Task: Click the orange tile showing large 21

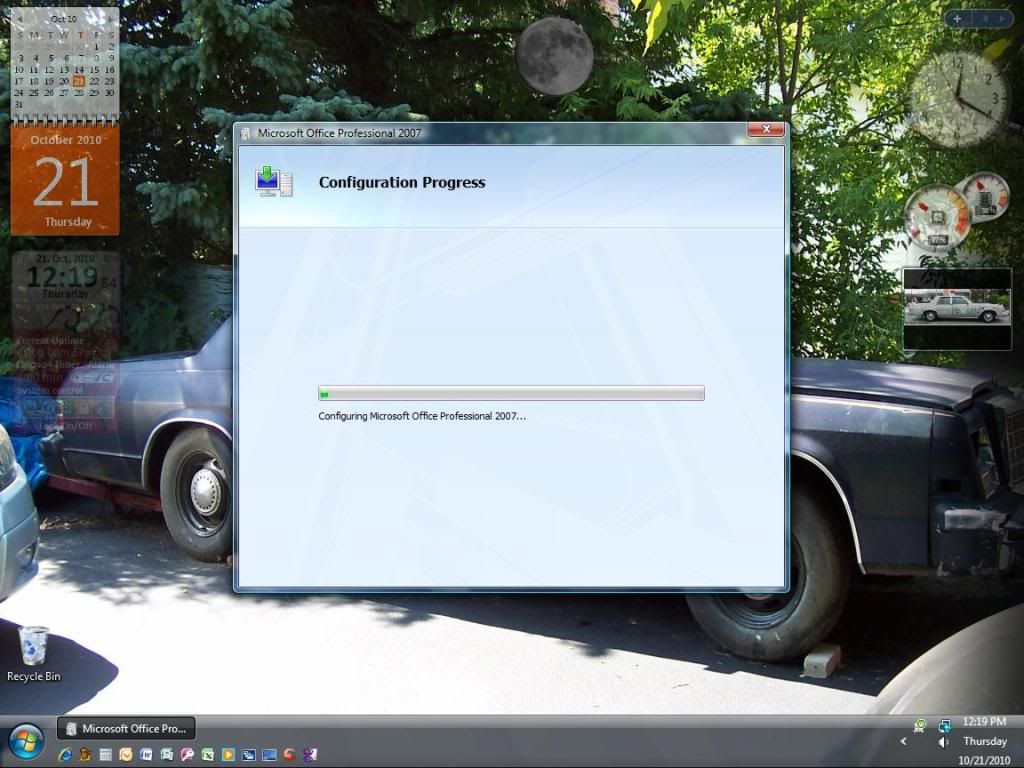Action: coord(65,181)
